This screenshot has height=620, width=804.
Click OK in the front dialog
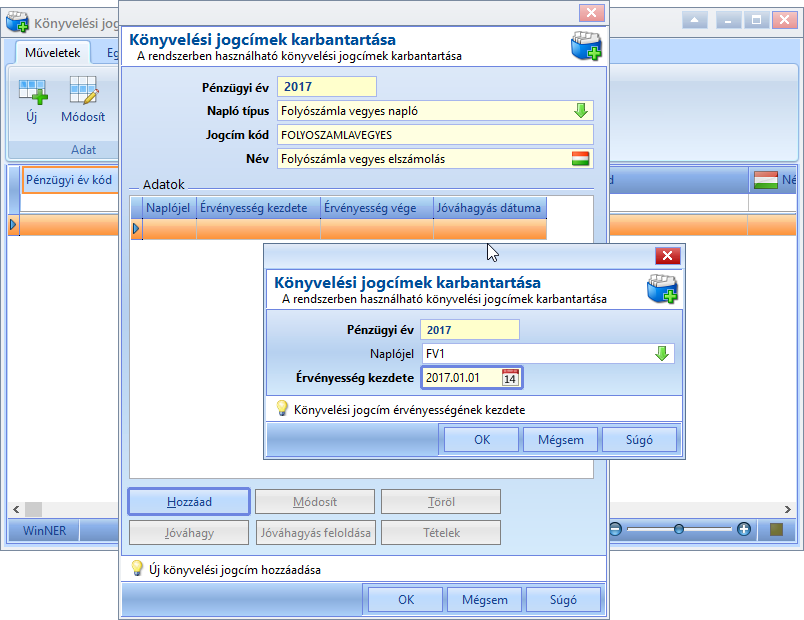(x=481, y=440)
